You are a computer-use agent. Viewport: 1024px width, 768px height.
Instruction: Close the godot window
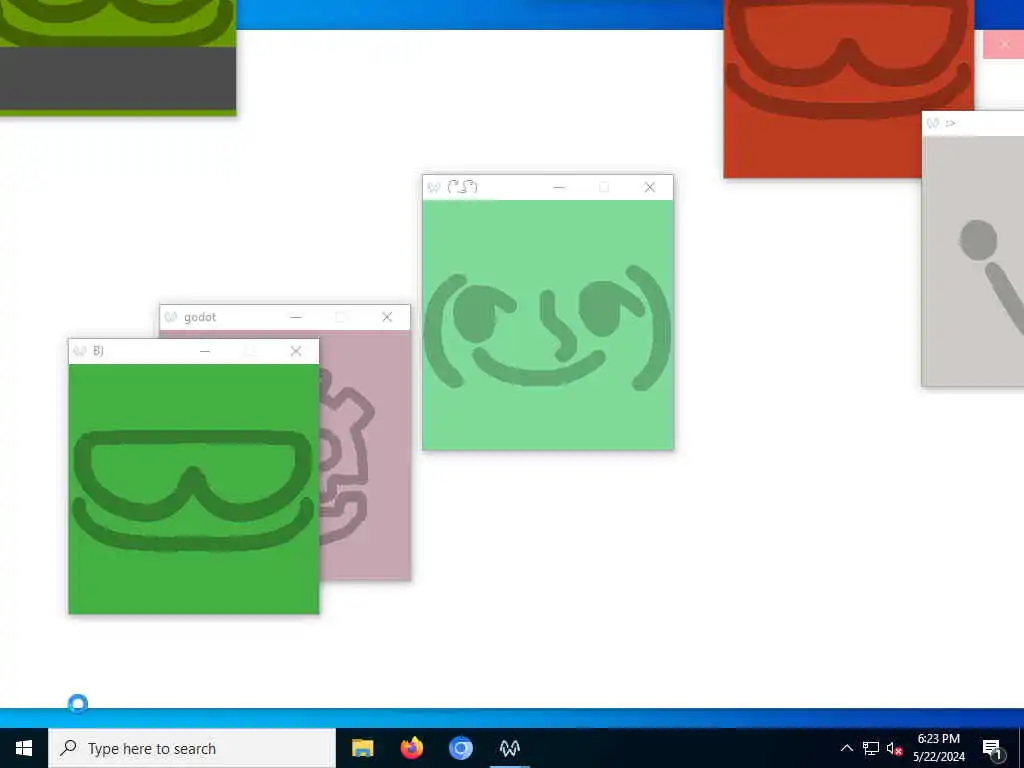pyautogui.click(x=387, y=317)
